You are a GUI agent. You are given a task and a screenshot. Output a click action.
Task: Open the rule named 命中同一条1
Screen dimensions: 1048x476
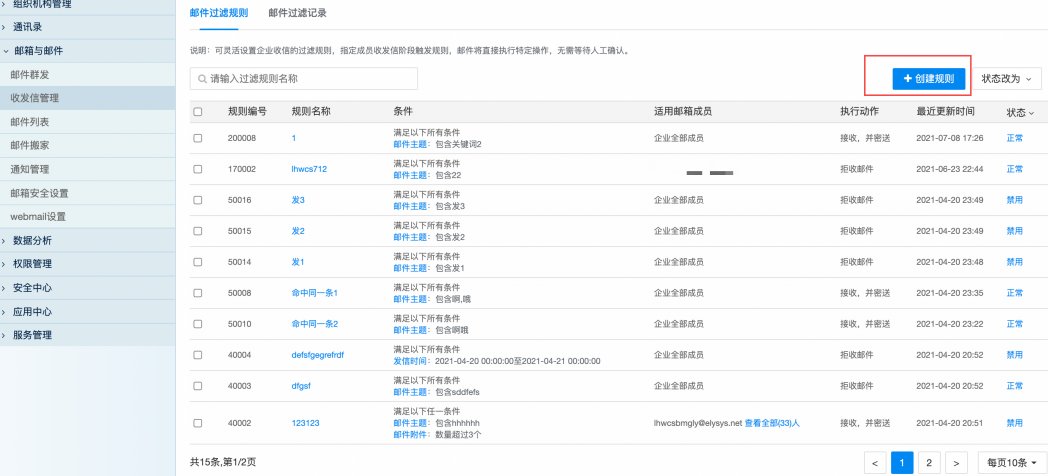[315, 293]
